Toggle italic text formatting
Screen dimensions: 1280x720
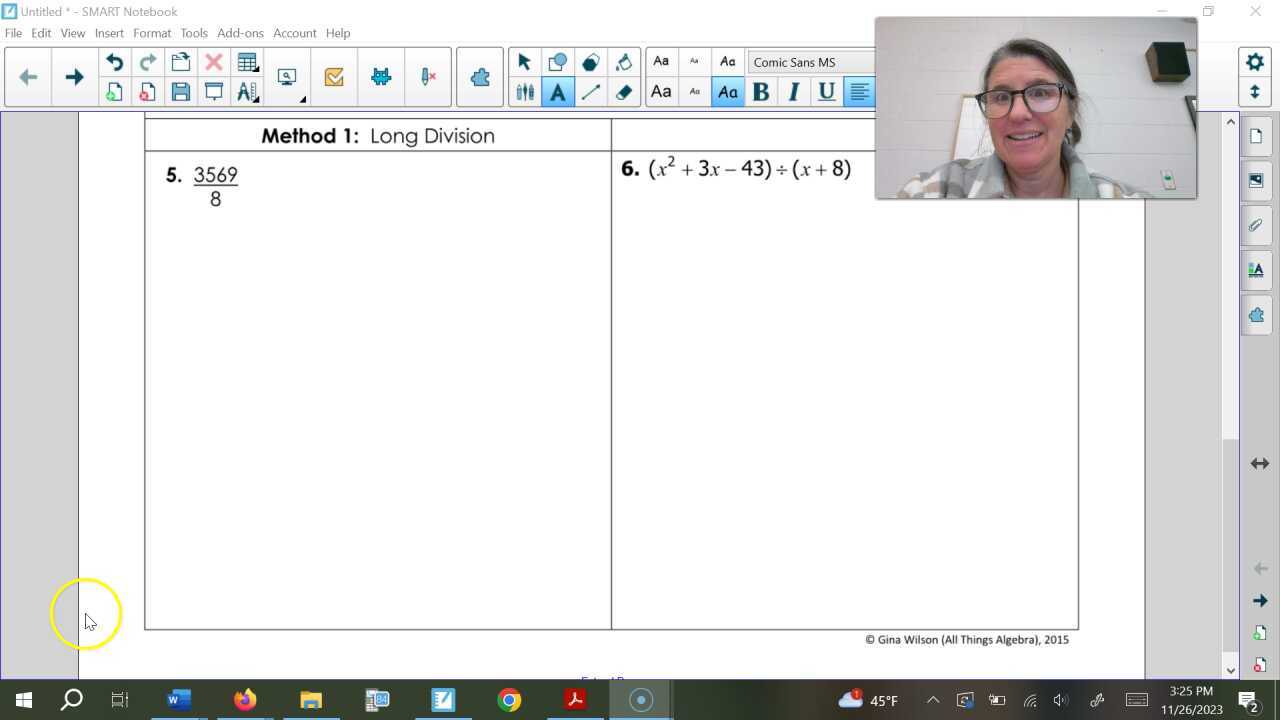793,92
